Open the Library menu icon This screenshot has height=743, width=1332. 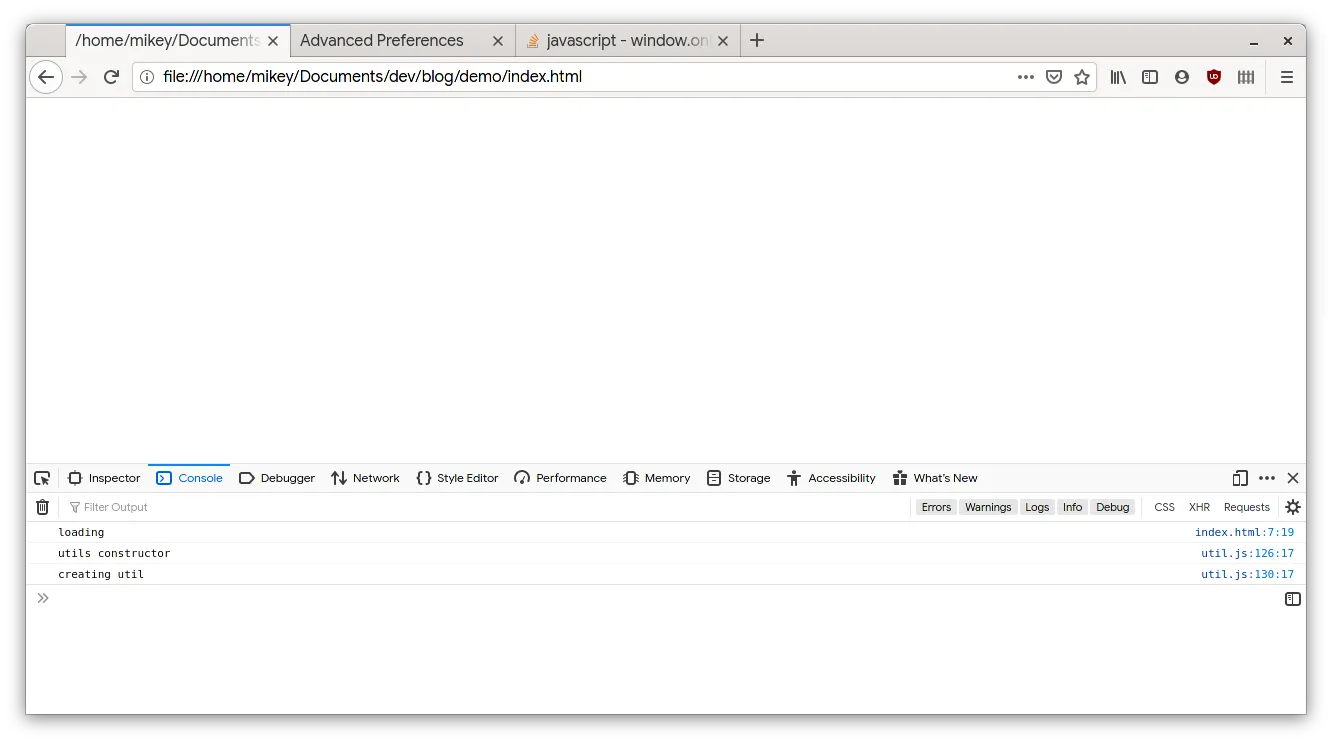coord(1118,77)
